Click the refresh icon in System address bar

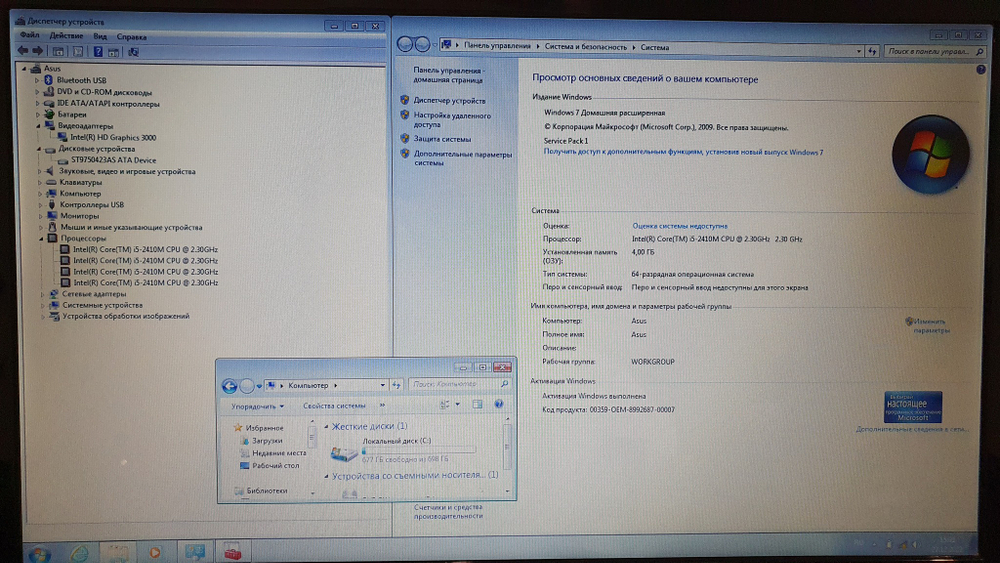[872, 51]
